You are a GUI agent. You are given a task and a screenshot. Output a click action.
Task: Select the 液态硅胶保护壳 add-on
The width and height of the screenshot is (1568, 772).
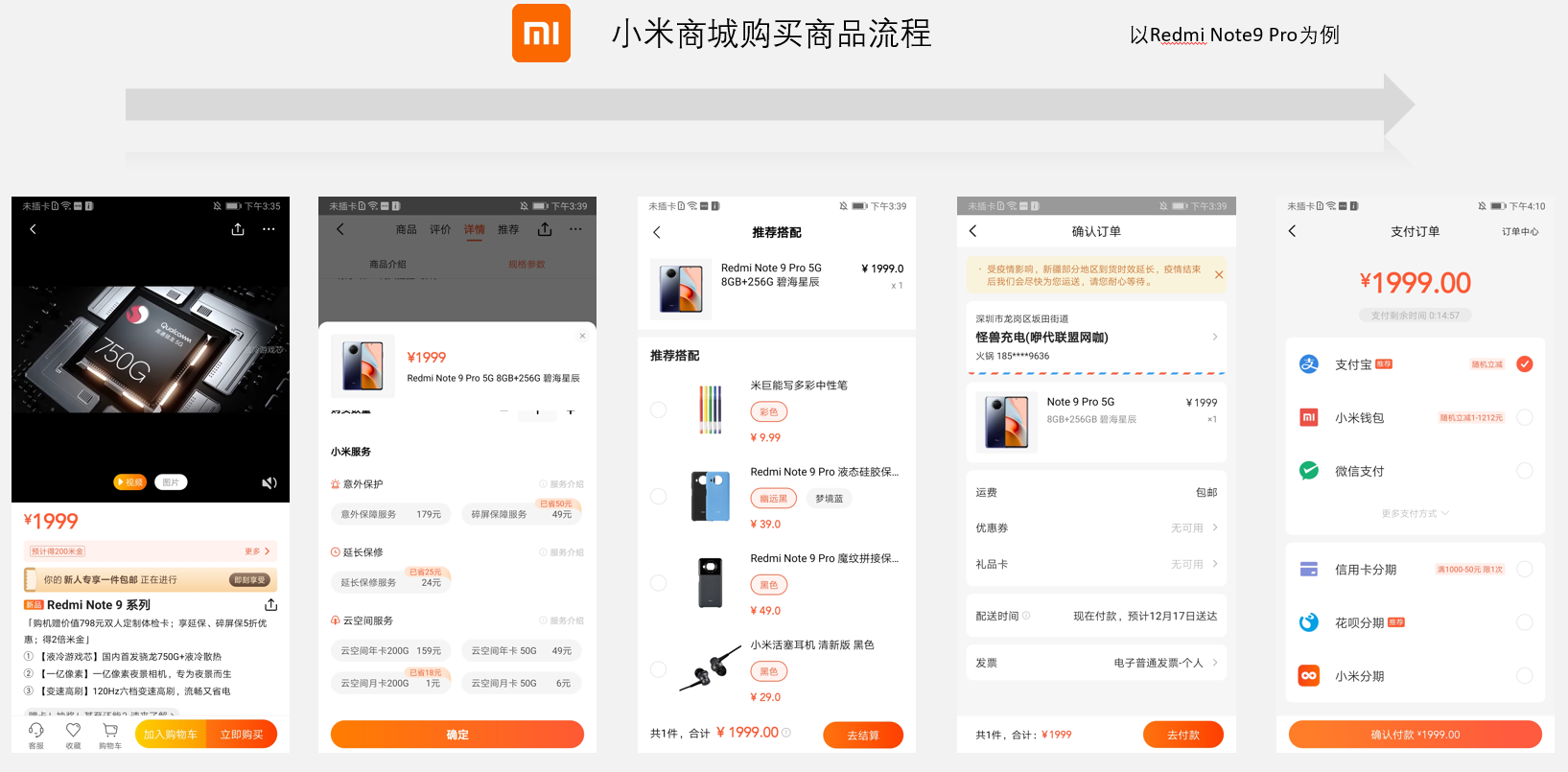click(659, 496)
